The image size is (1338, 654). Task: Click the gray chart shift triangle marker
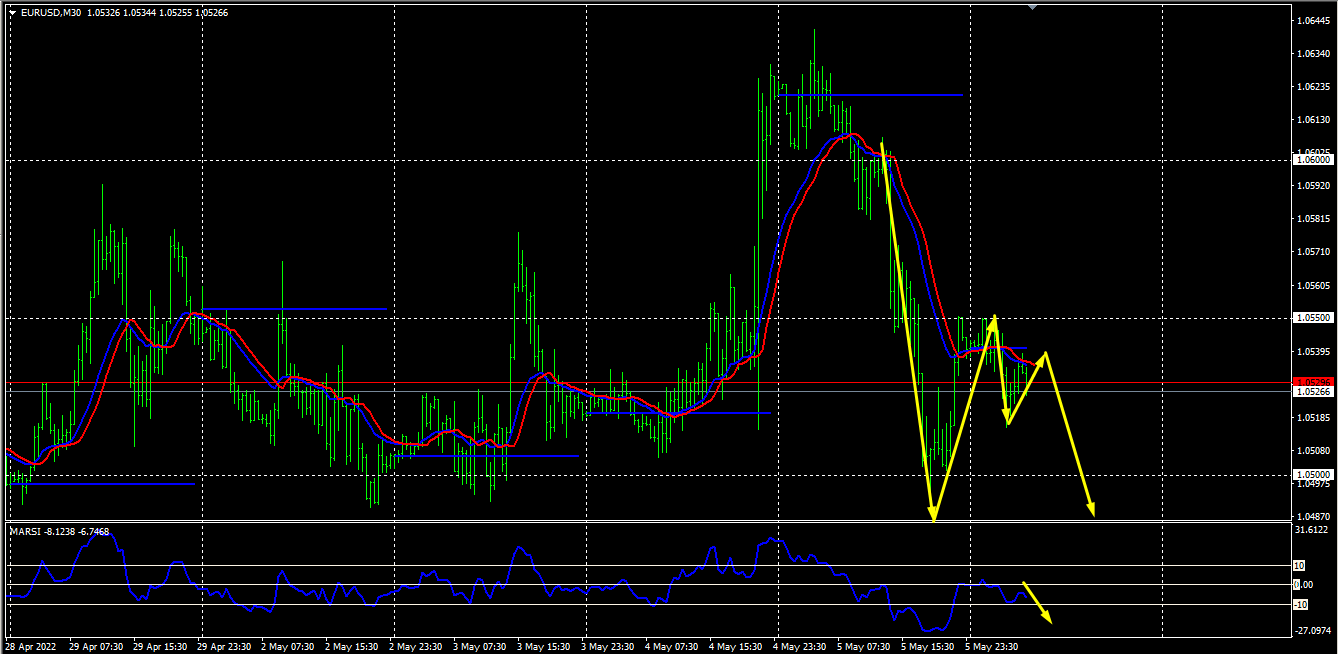point(1032,7)
